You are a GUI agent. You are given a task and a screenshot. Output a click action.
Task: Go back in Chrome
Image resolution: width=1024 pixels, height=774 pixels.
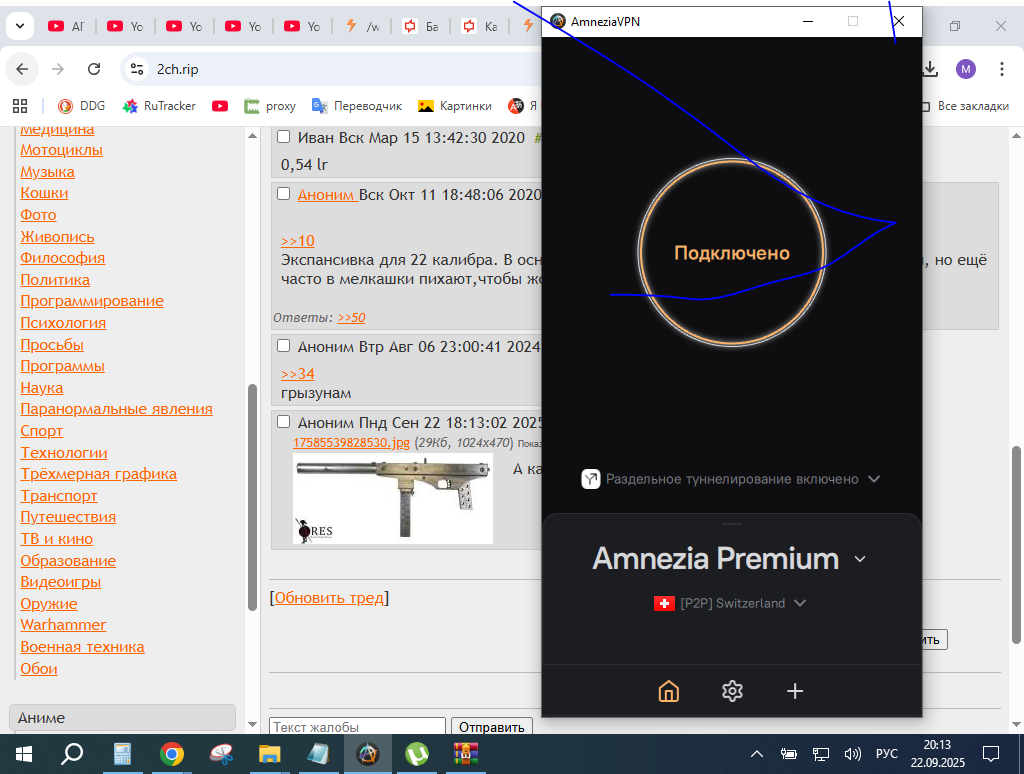click(x=22, y=69)
